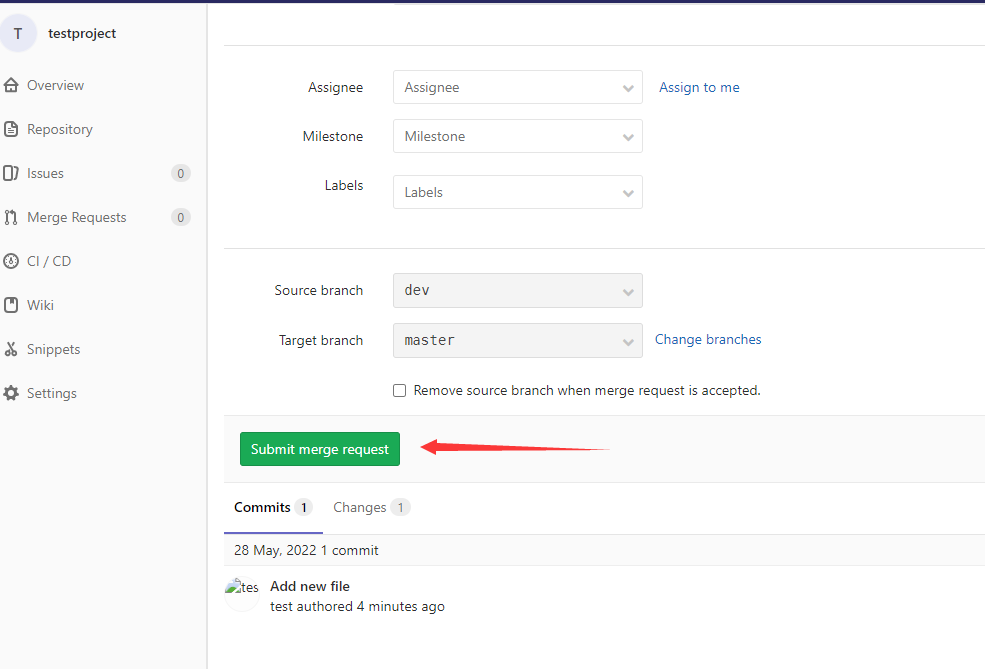Click the Repository file icon
Screen dimensions: 985x669
coord(11,129)
